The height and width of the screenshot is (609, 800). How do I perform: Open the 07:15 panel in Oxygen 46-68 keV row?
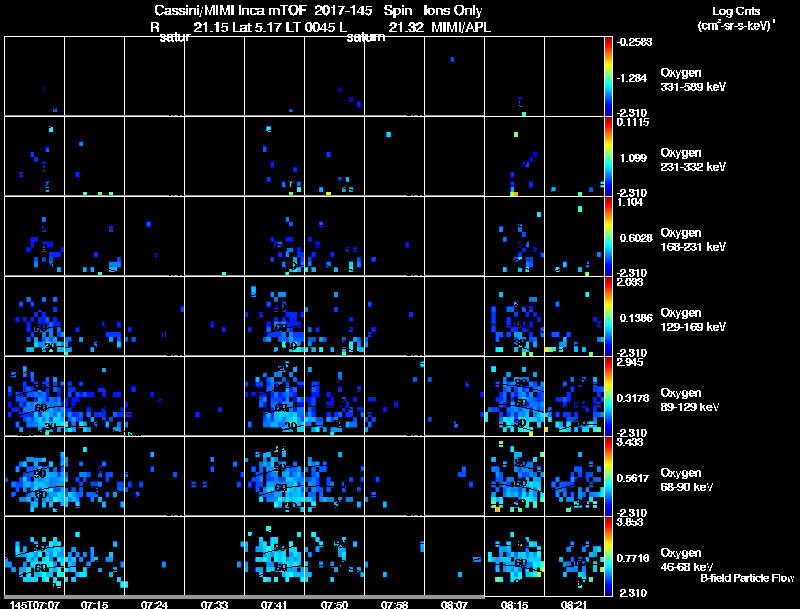click(94, 556)
